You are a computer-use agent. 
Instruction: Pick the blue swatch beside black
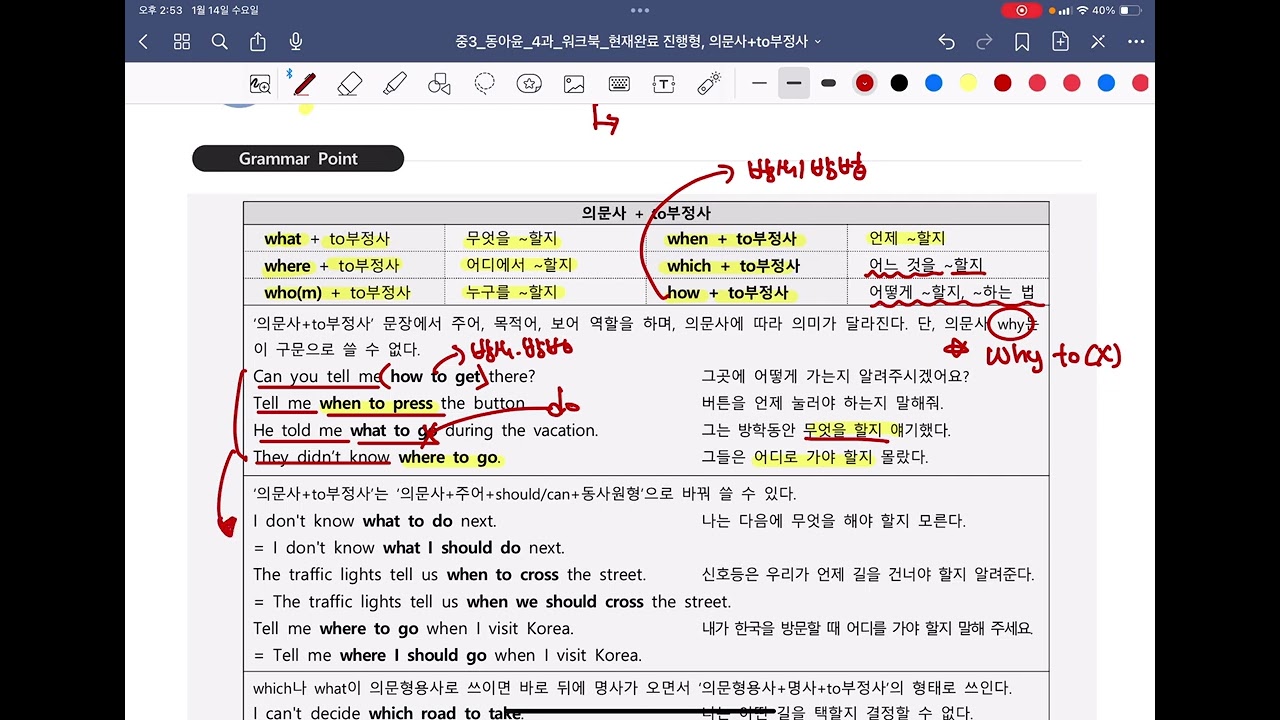pyautogui.click(x=934, y=83)
